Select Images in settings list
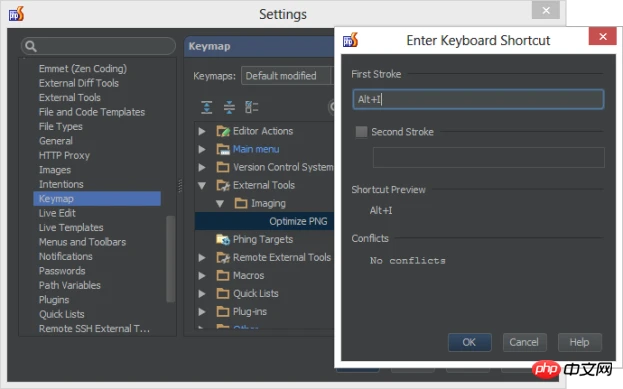This screenshot has width=623, height=389. (55, 170)
